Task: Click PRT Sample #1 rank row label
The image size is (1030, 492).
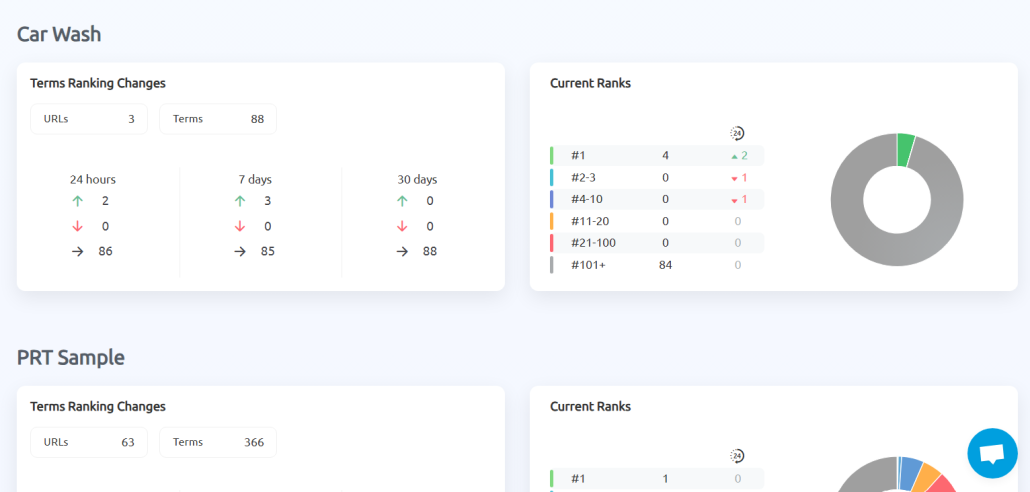Action: point(578,479)
